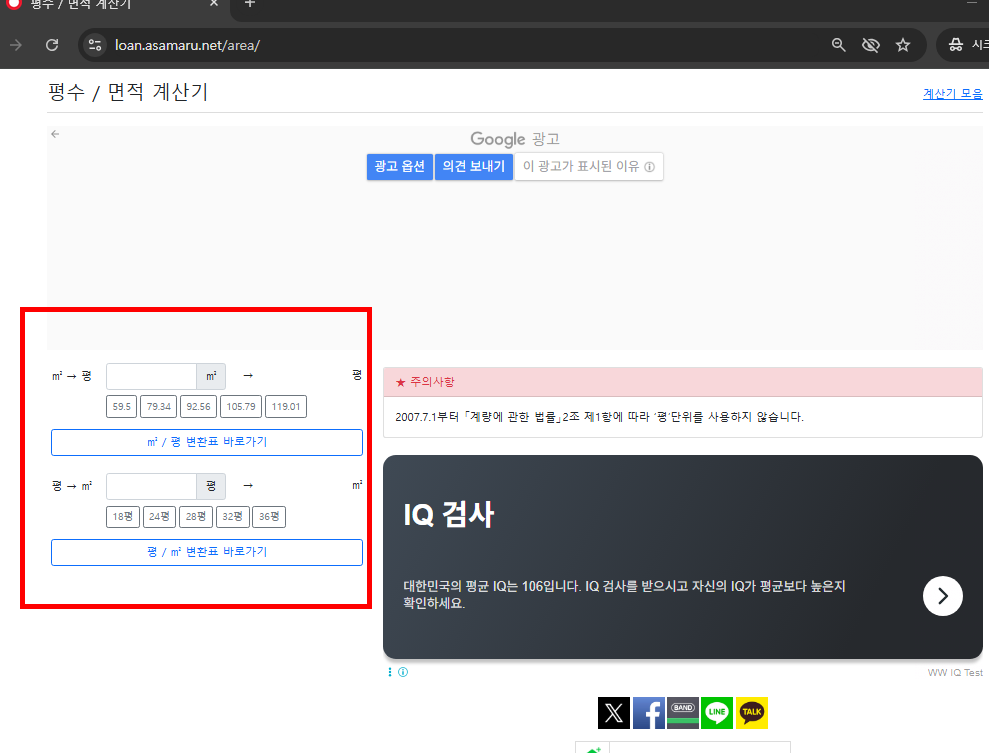Click the KakaoTalk share icon

tap(751, 713)
